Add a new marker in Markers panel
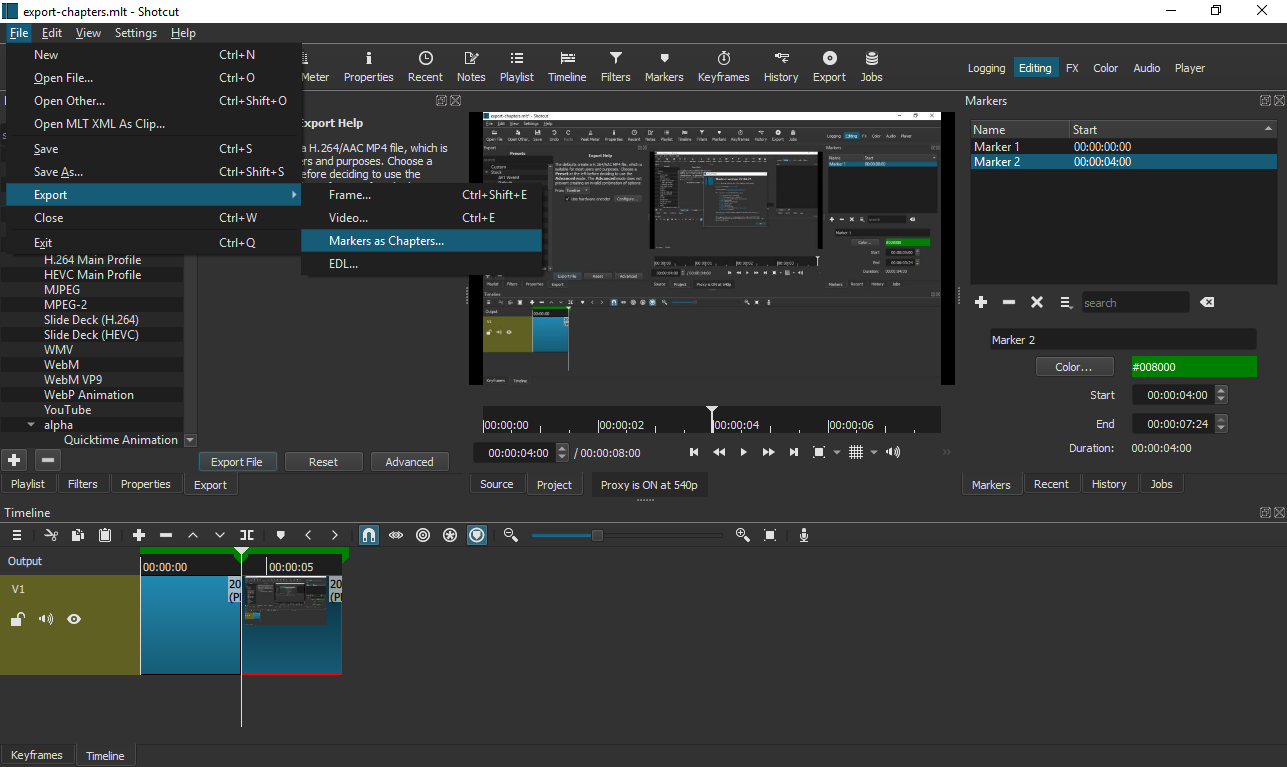 (x=981, y=302)
